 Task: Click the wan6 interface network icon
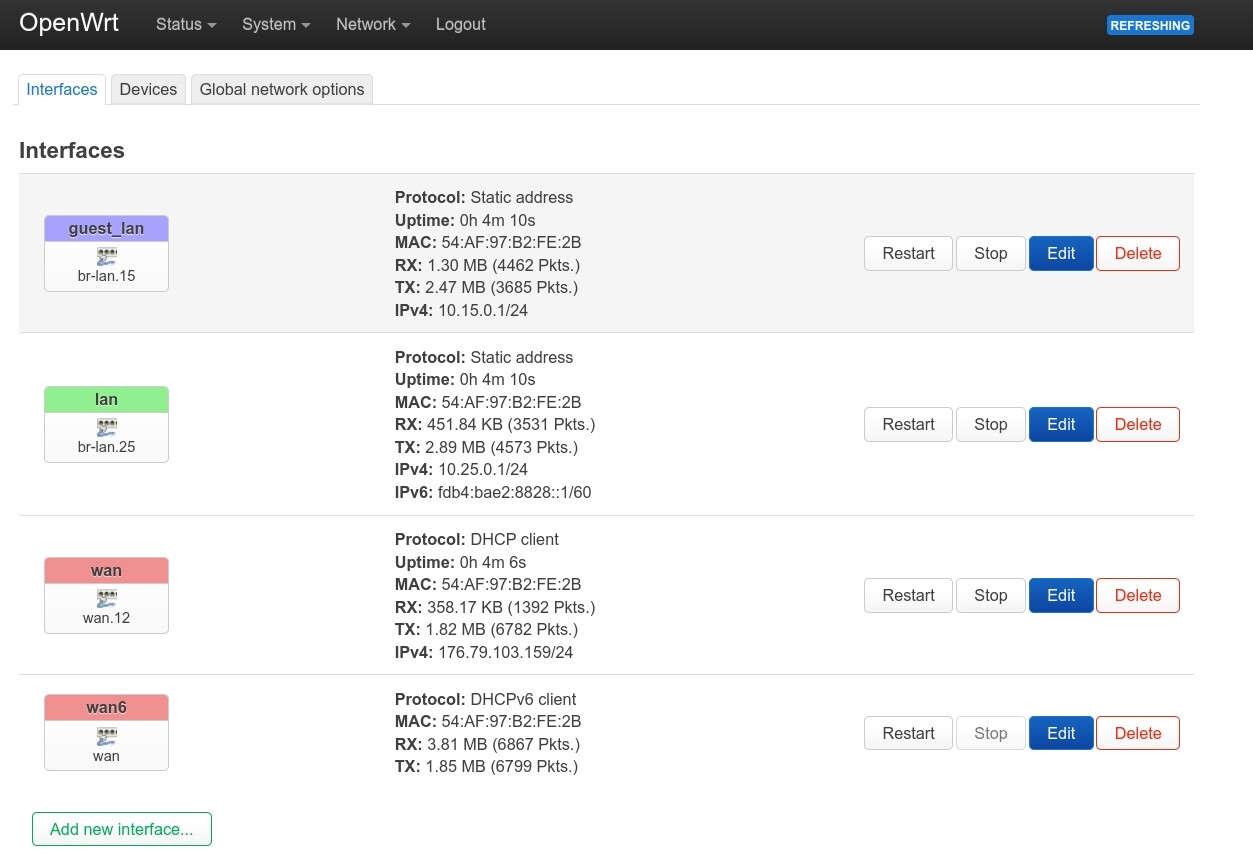coord(106,736)
